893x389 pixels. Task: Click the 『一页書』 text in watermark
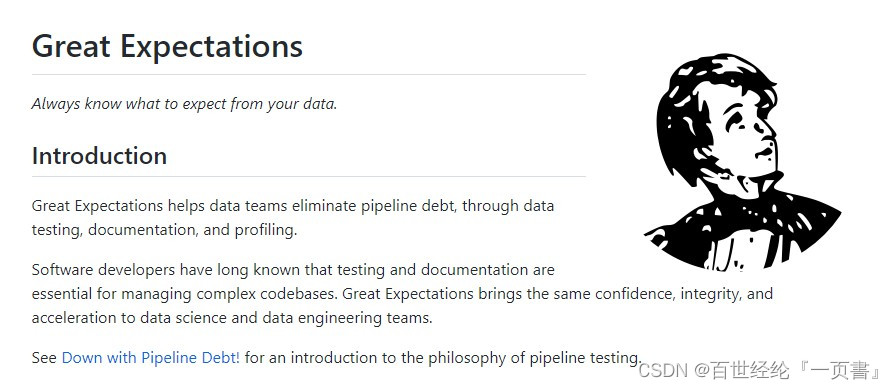click(x=838, y=371)
